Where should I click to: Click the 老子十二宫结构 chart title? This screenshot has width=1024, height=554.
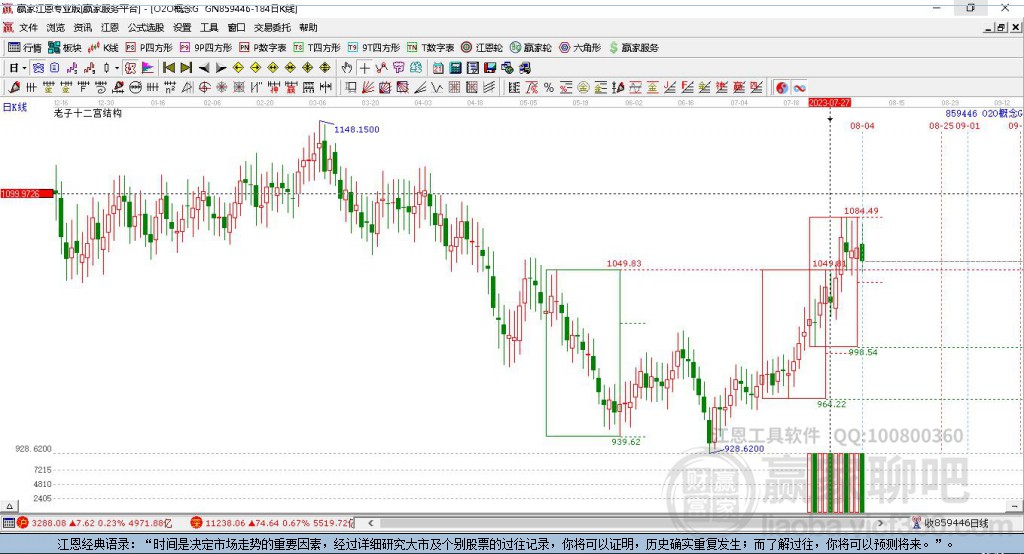pos(88,113)
